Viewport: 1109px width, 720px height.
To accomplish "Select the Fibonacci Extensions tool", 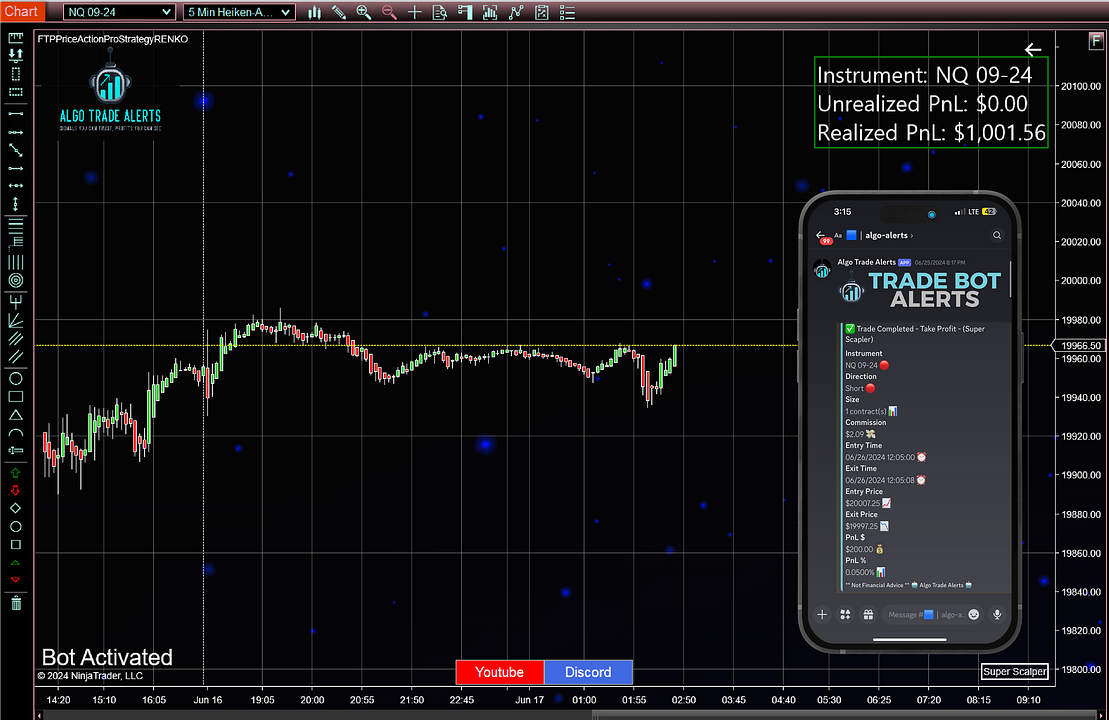I will tap(16, 243).
